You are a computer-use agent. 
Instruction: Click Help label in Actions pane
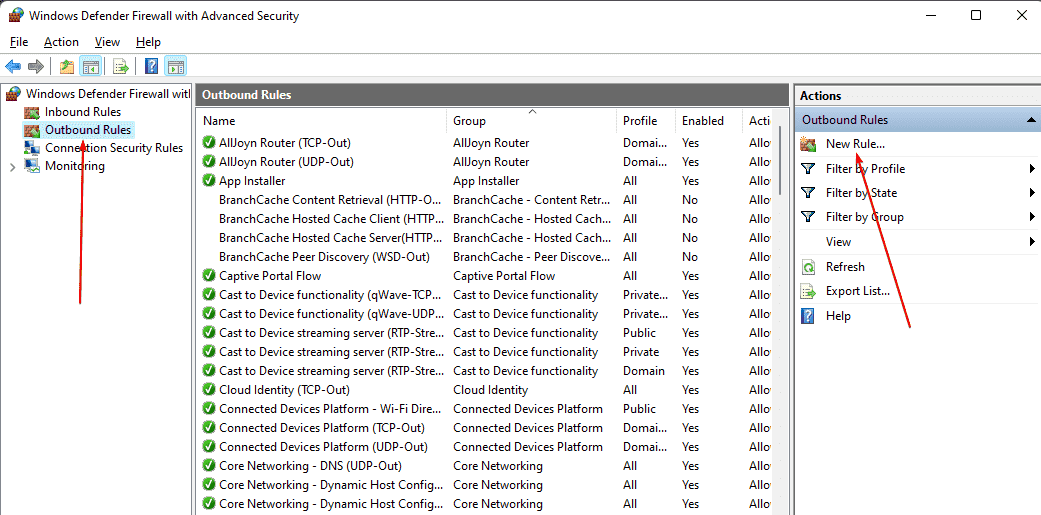838,316
